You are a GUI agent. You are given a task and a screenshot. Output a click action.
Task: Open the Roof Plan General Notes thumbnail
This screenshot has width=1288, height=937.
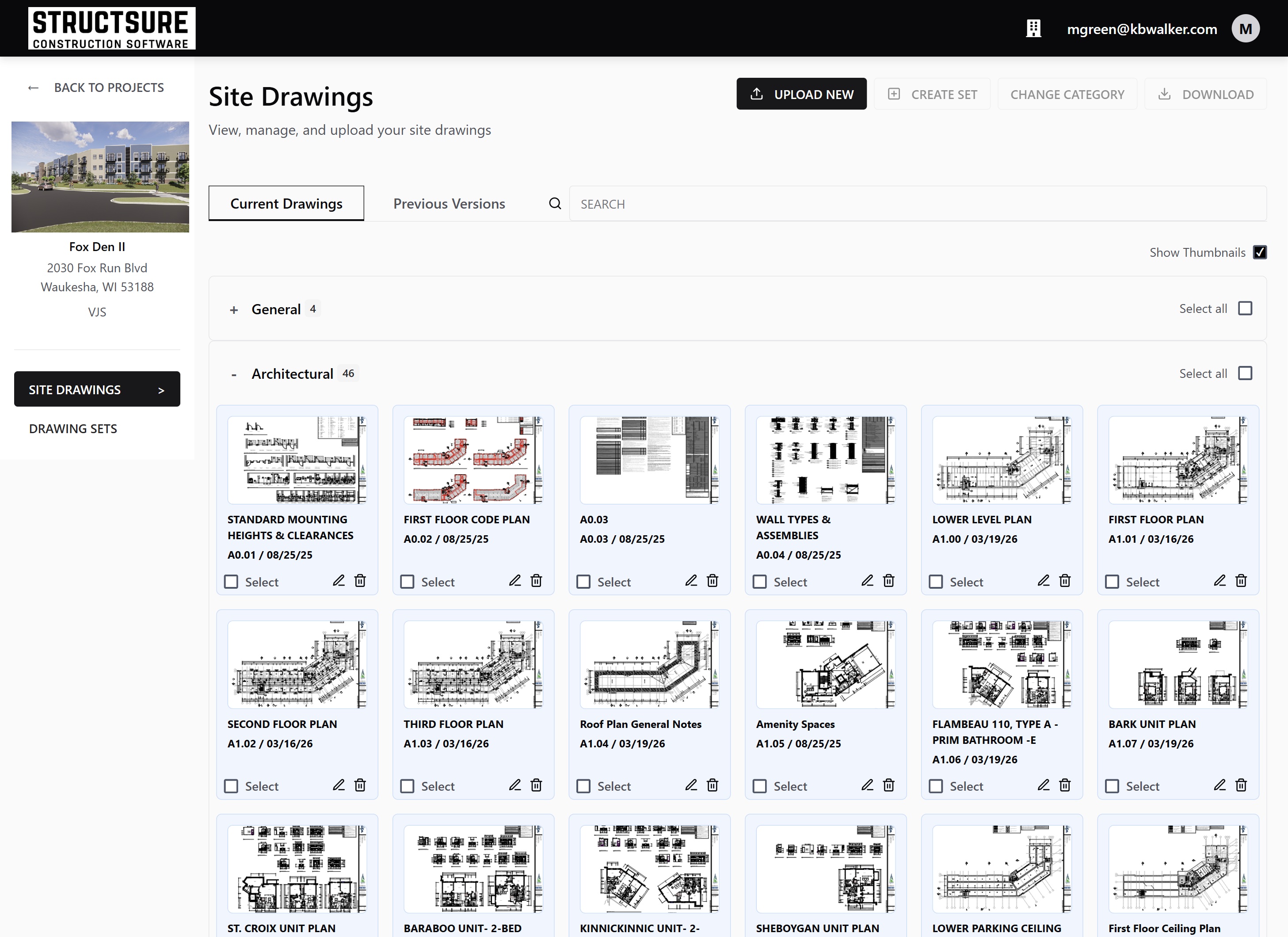[649, 664]
